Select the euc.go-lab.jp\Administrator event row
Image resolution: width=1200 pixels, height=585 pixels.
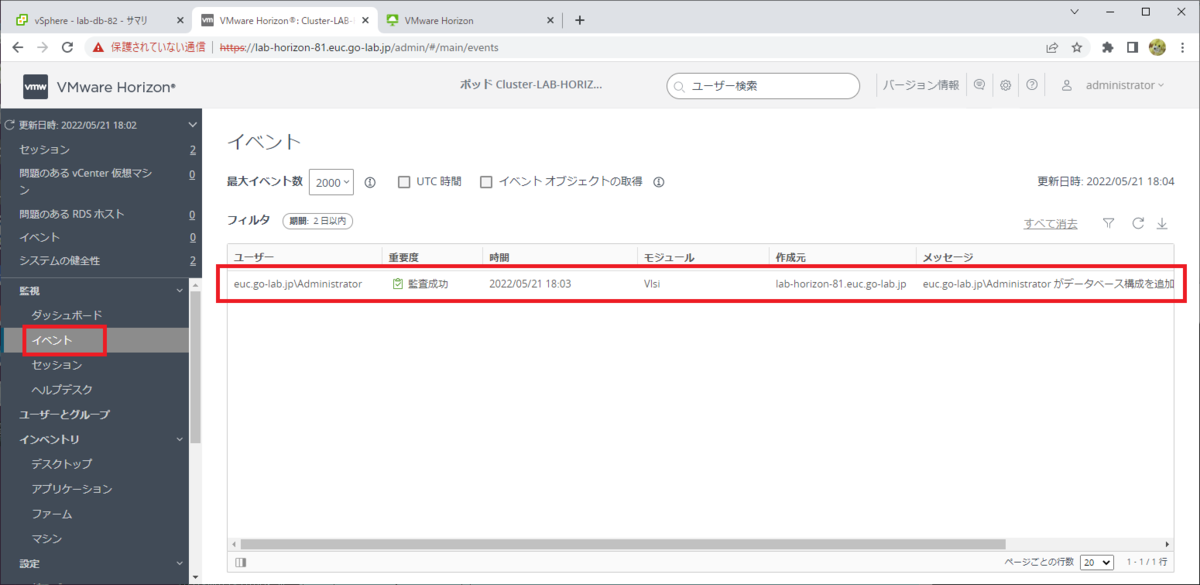click(x=701, y=284)
